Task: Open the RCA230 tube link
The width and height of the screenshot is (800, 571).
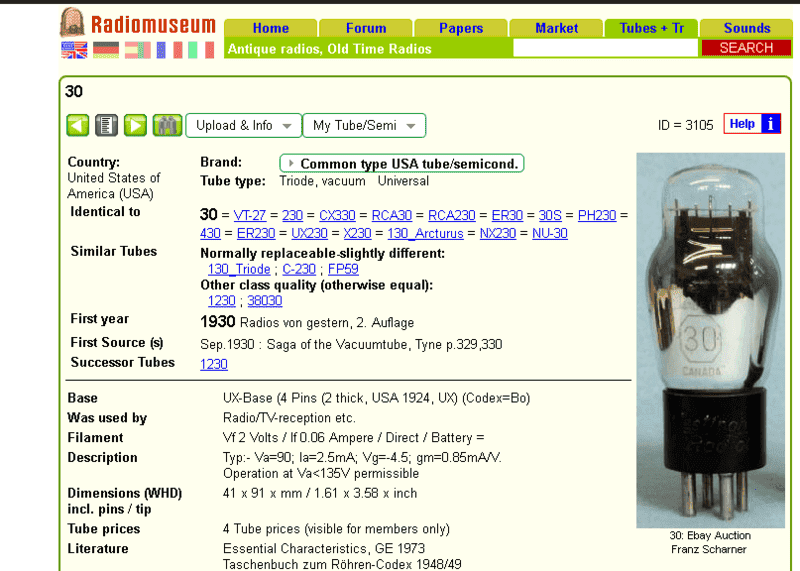Action: [x=452, y=215]
